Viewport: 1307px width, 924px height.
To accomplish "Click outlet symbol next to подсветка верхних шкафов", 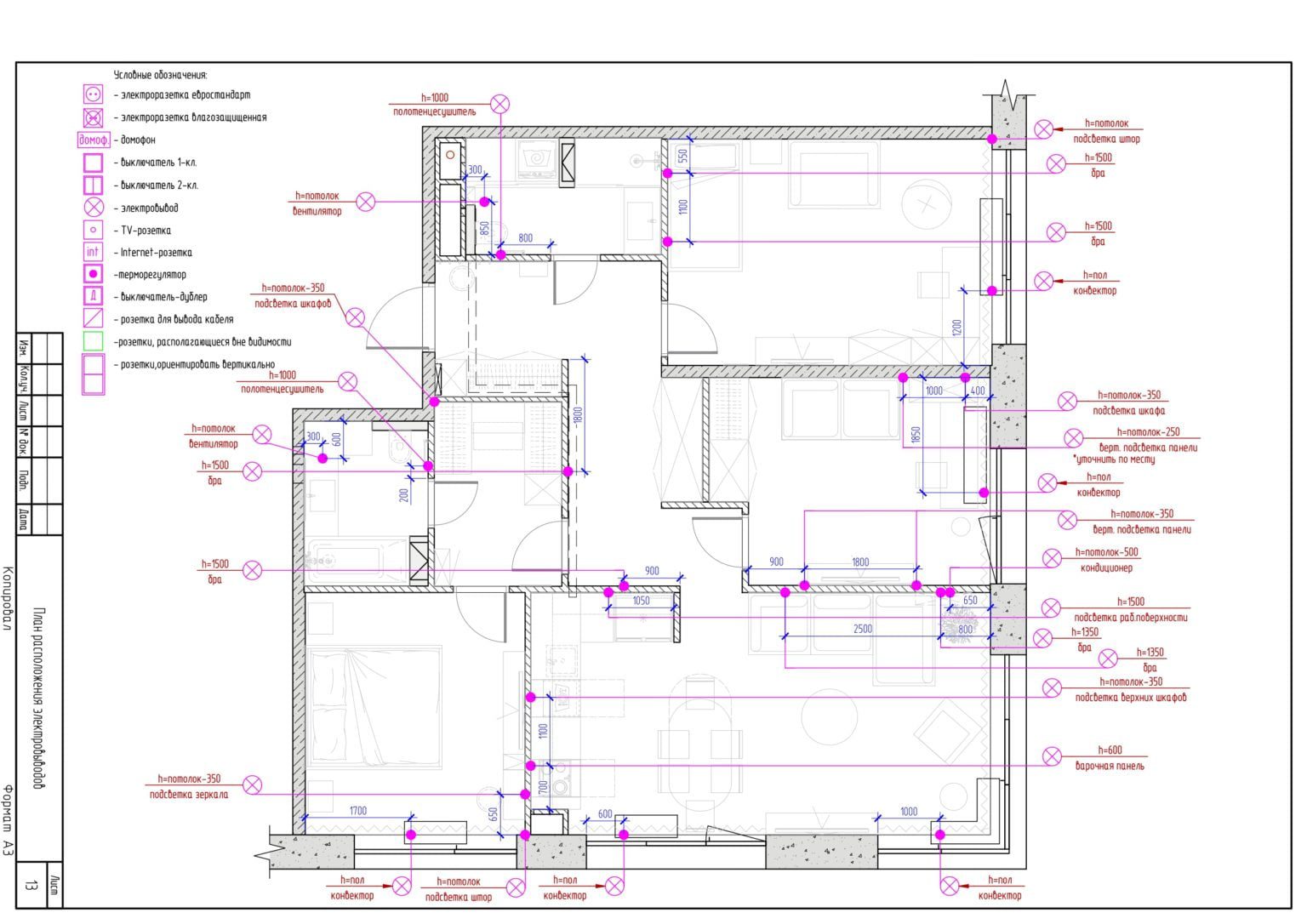I will click(1052, 688).
